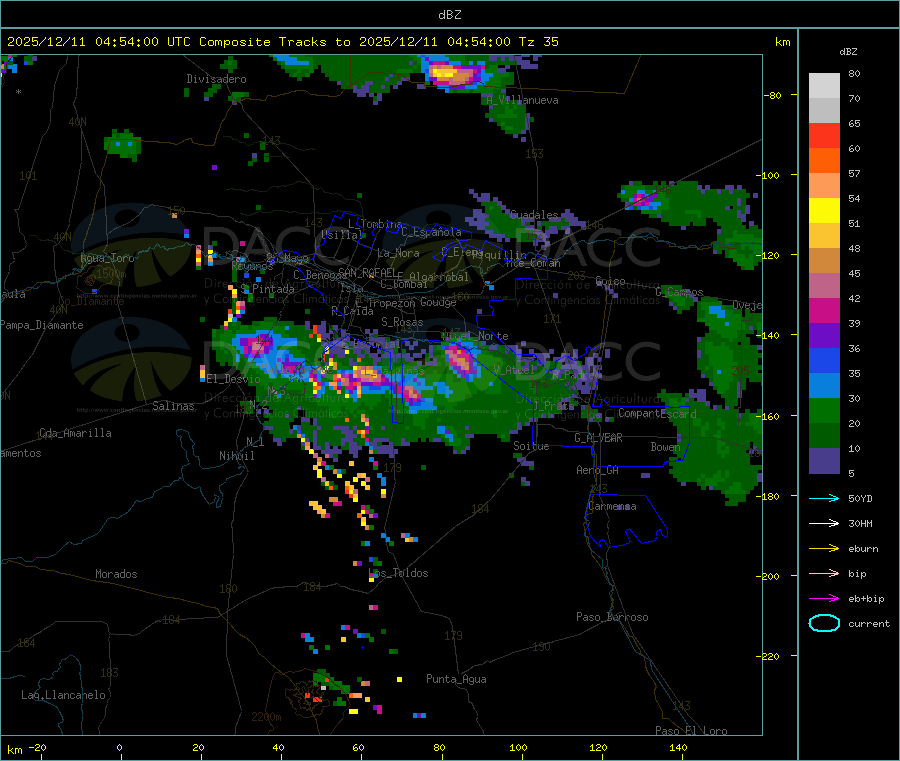Click the Punta_Agua location label
The width and height of the screenshot is (900, 761).
pos(456,680)
